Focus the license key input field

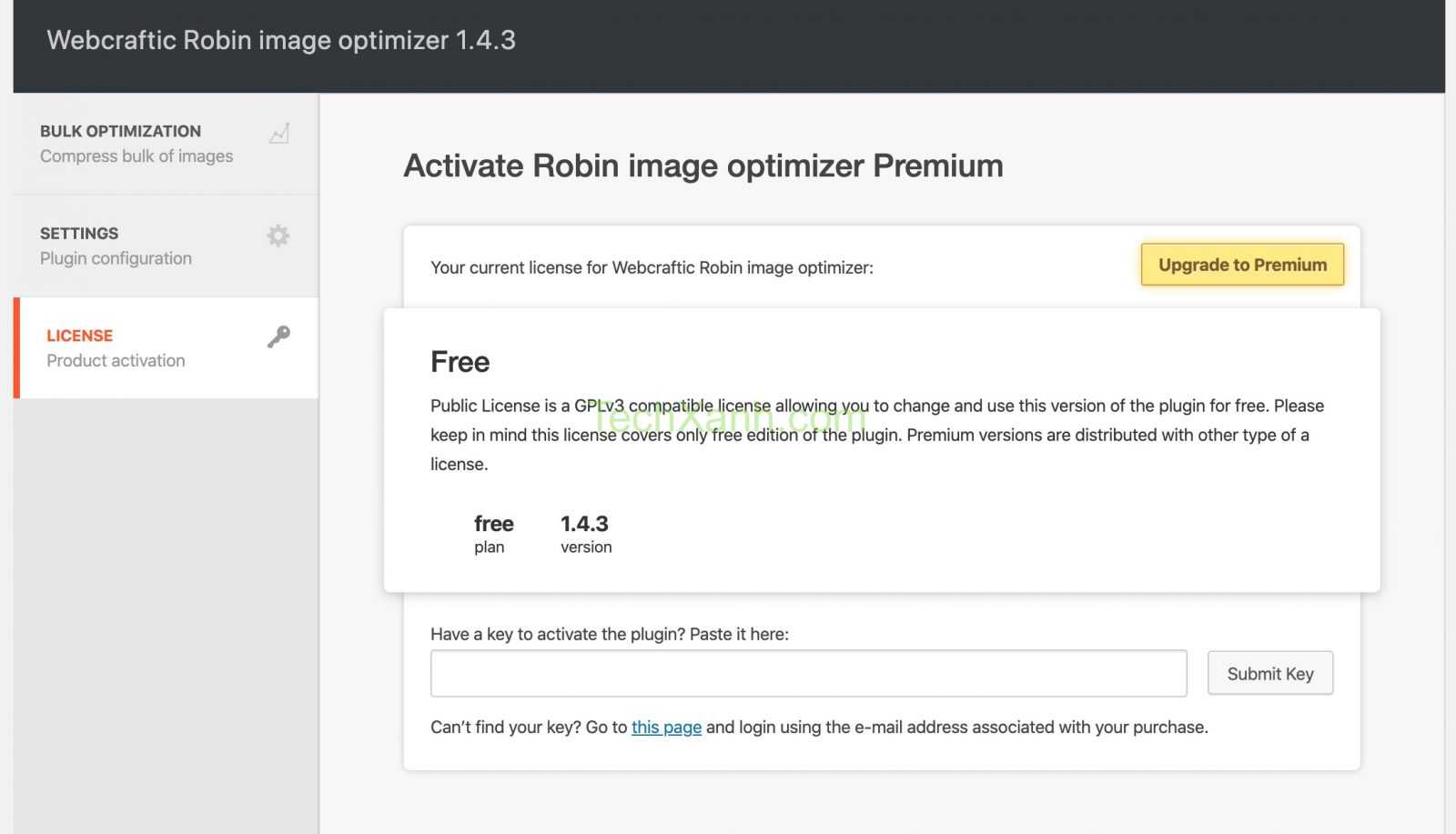click(808, 673)
